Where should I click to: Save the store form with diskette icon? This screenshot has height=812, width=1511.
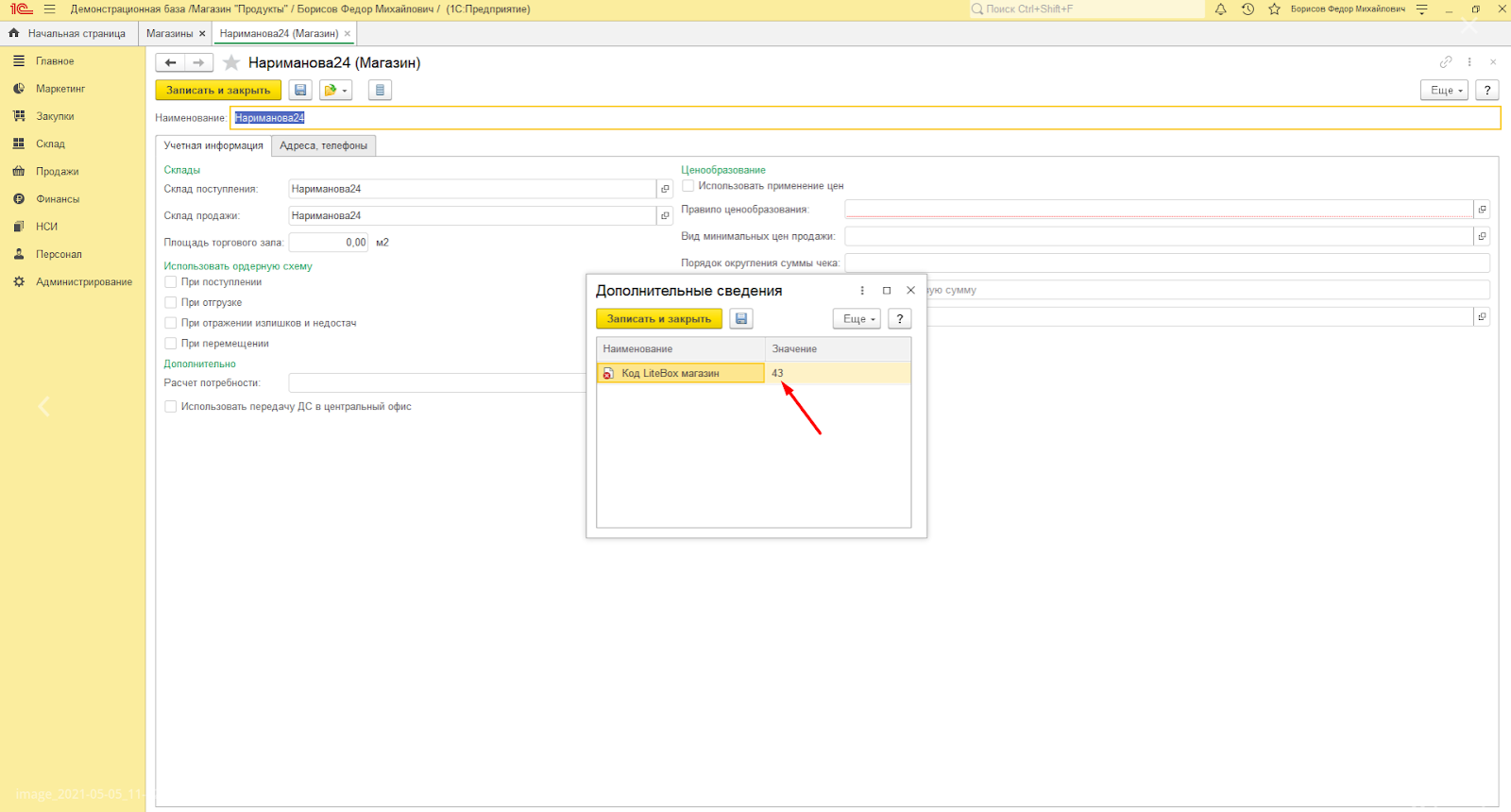(300, 91)
